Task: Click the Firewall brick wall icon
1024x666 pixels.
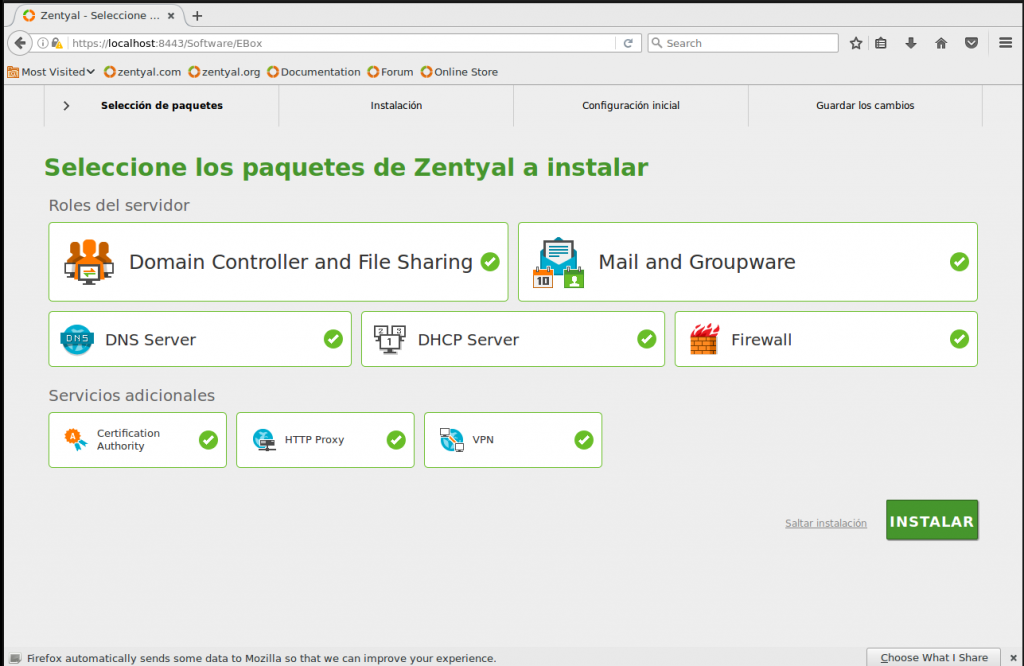Action: [704, 340]
